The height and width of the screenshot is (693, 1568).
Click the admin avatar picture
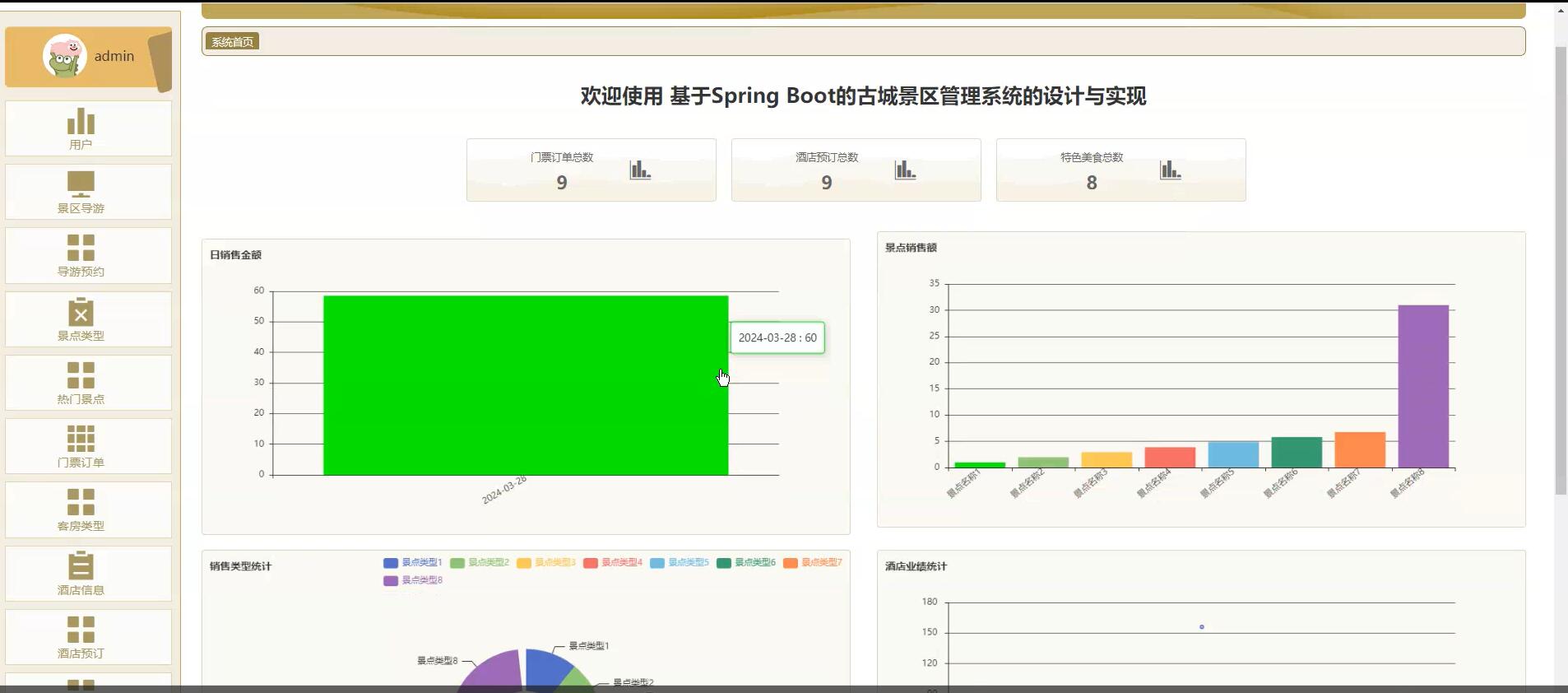click(65, 56)
